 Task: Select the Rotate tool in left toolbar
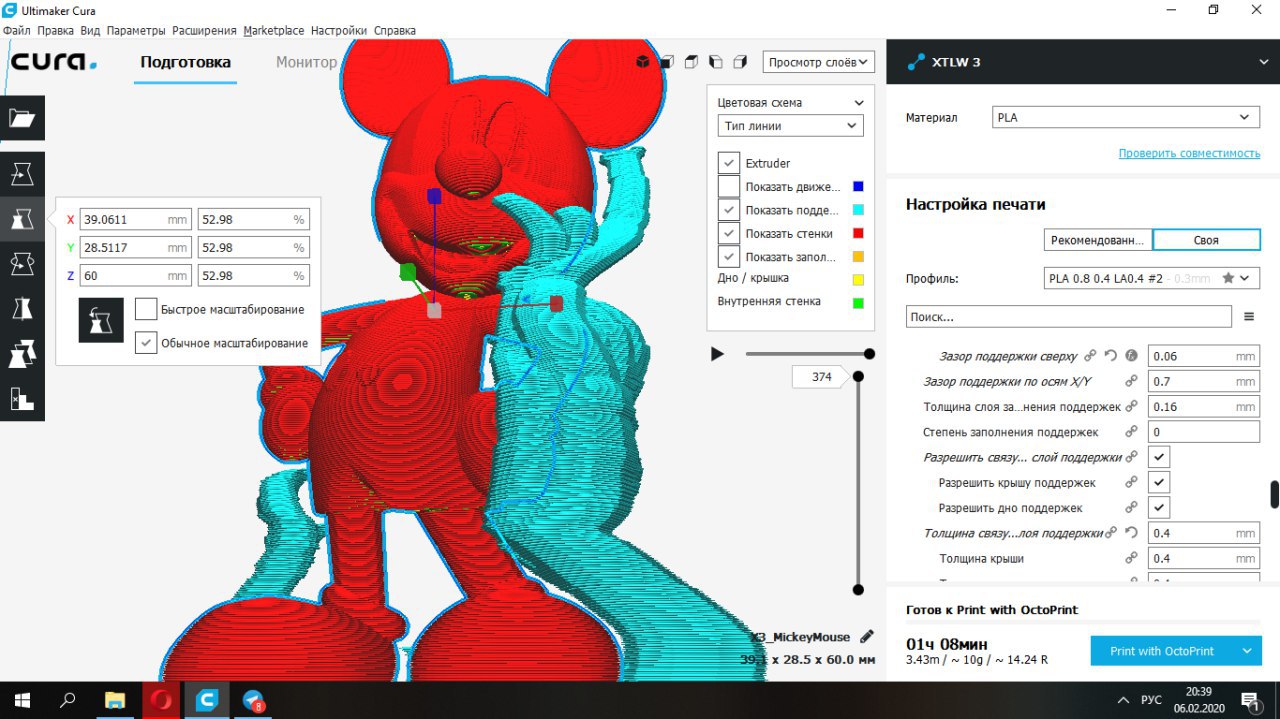[x=22, y=264]
